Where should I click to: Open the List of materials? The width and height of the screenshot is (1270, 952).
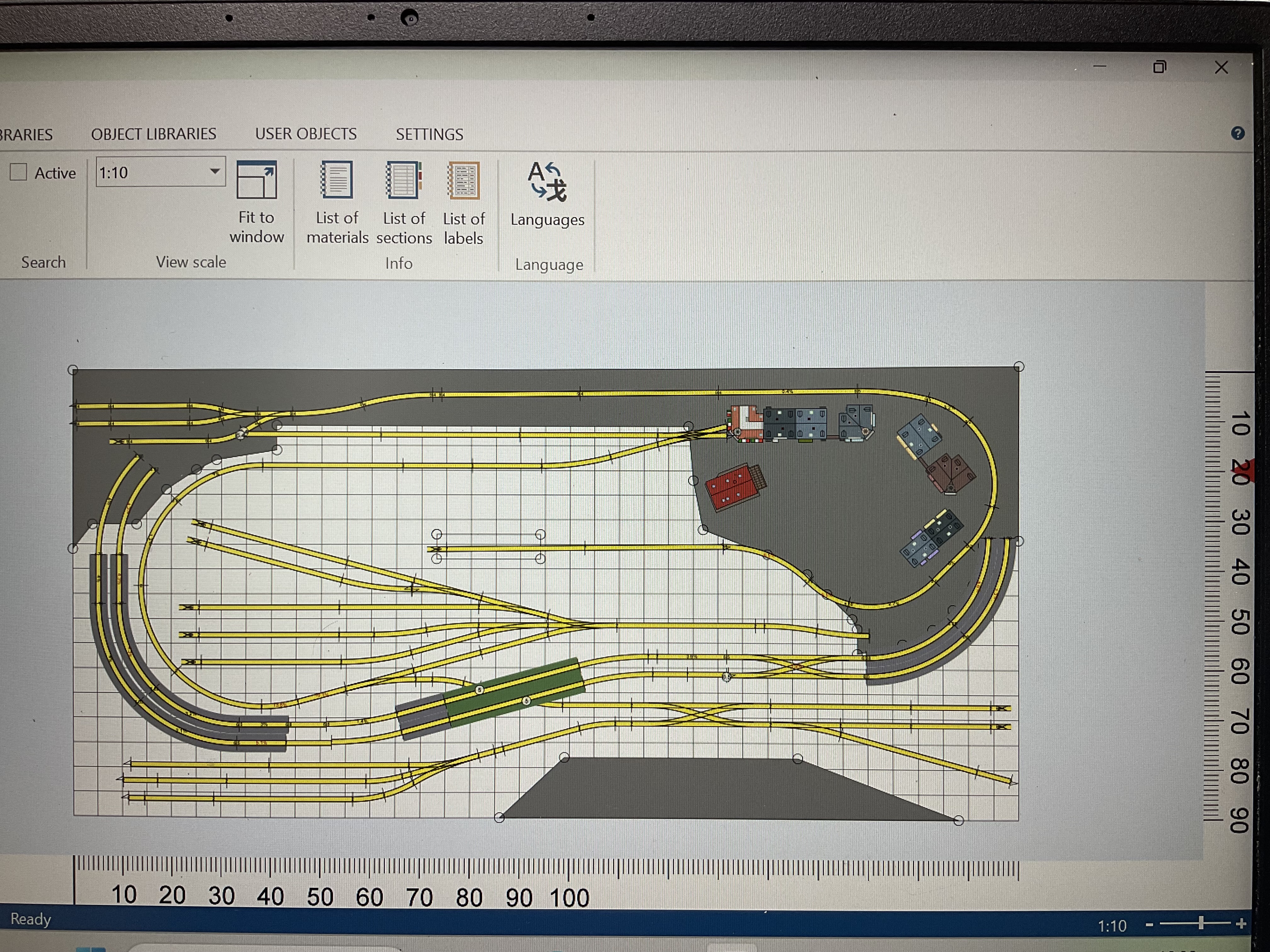[x=337, y=202]
